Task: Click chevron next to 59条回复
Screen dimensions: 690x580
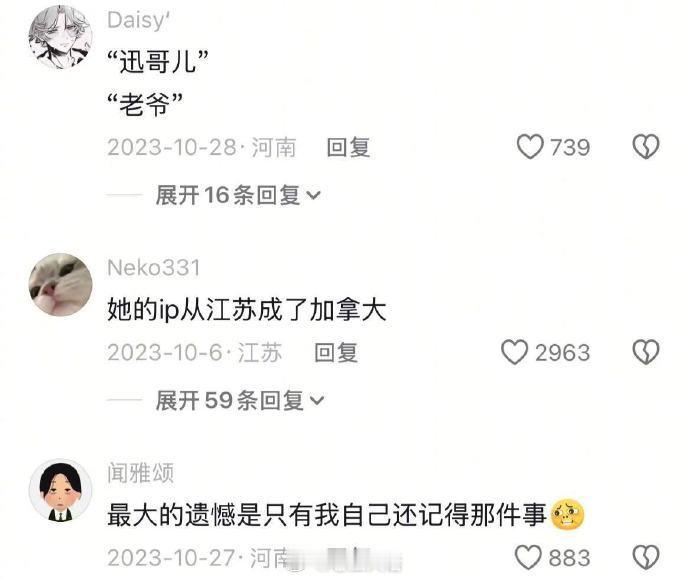Action: (x=317, y=400)
